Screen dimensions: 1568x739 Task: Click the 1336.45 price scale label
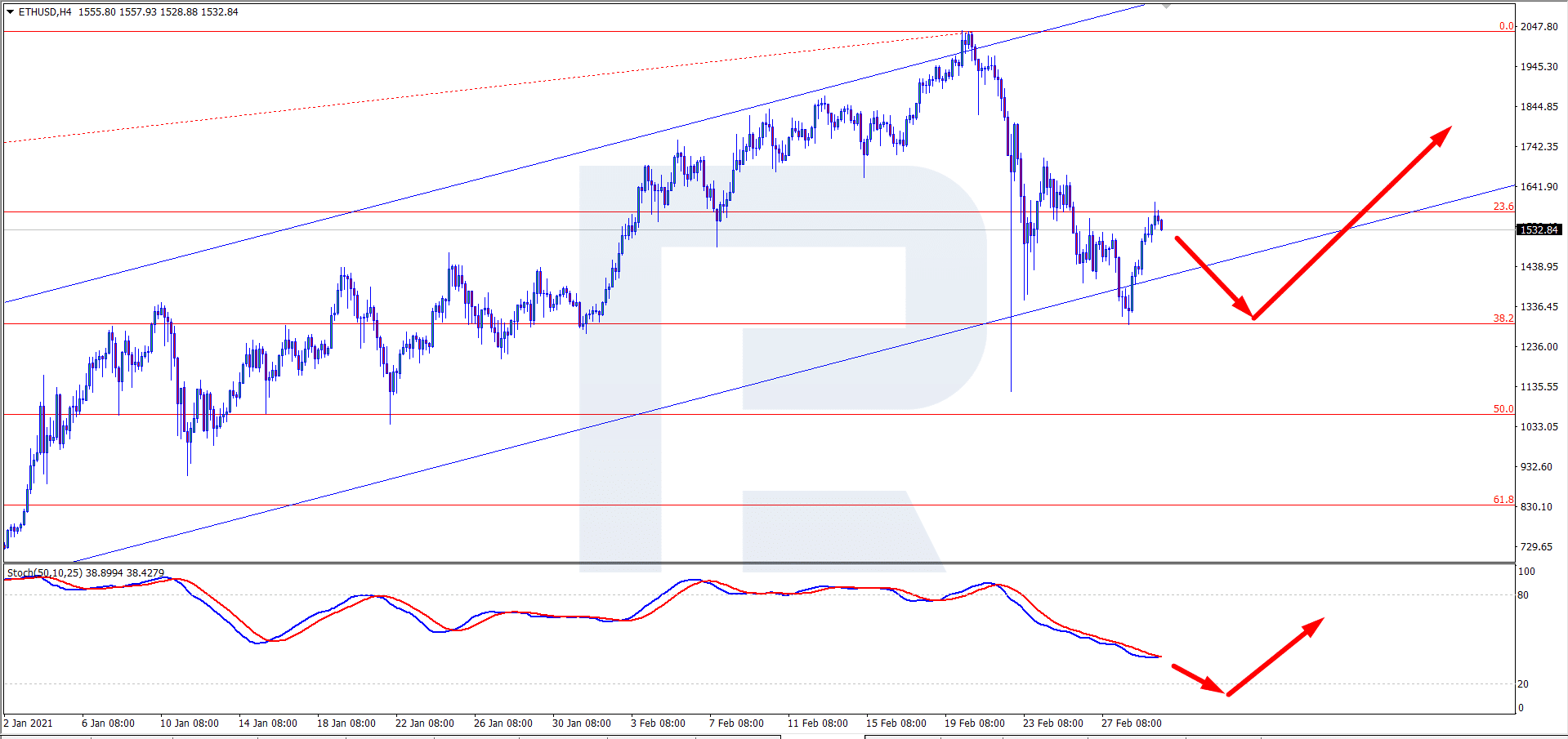[x=1539, y=307]
